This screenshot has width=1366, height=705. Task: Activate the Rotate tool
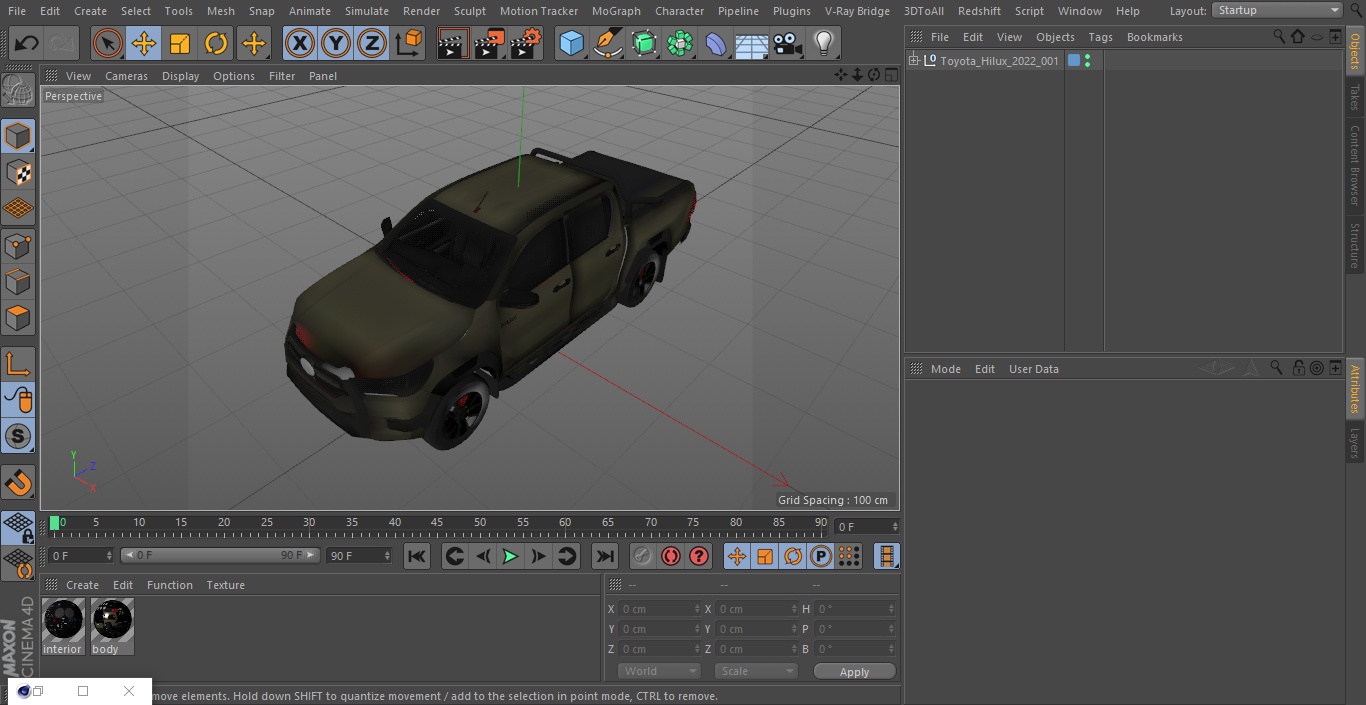[x=216, y=44]
